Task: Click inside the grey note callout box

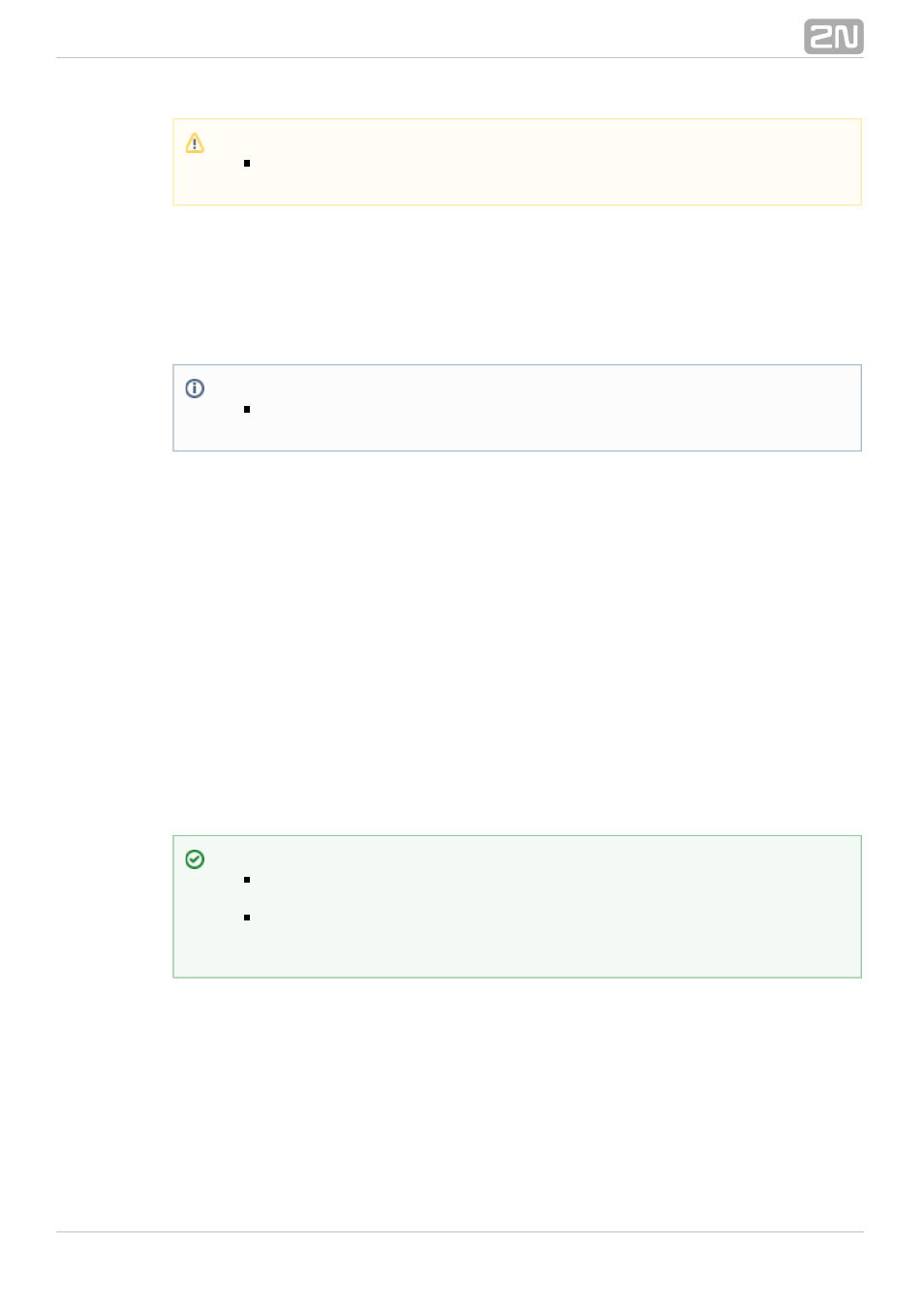Action: (517, 408)
